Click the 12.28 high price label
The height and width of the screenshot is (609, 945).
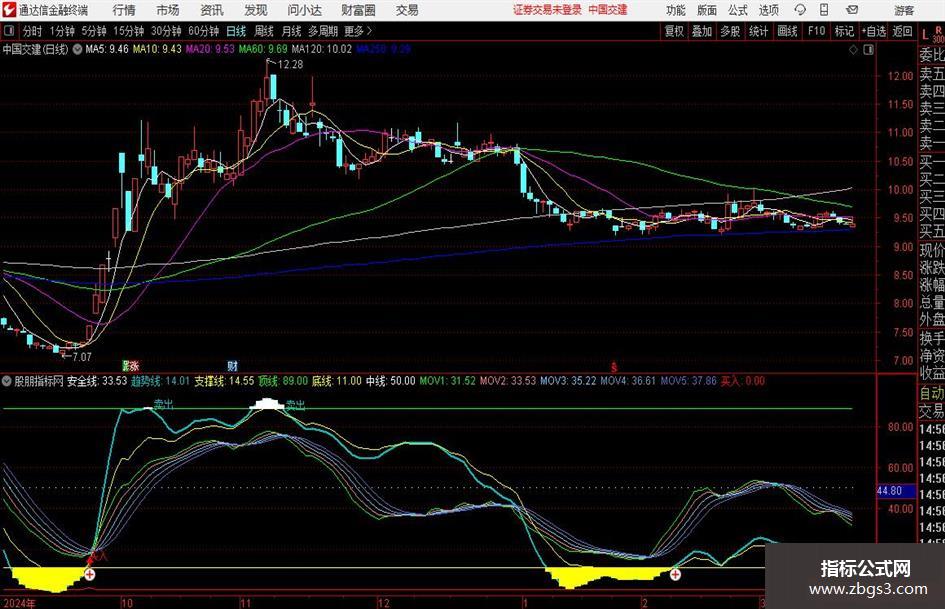point(290,65)
